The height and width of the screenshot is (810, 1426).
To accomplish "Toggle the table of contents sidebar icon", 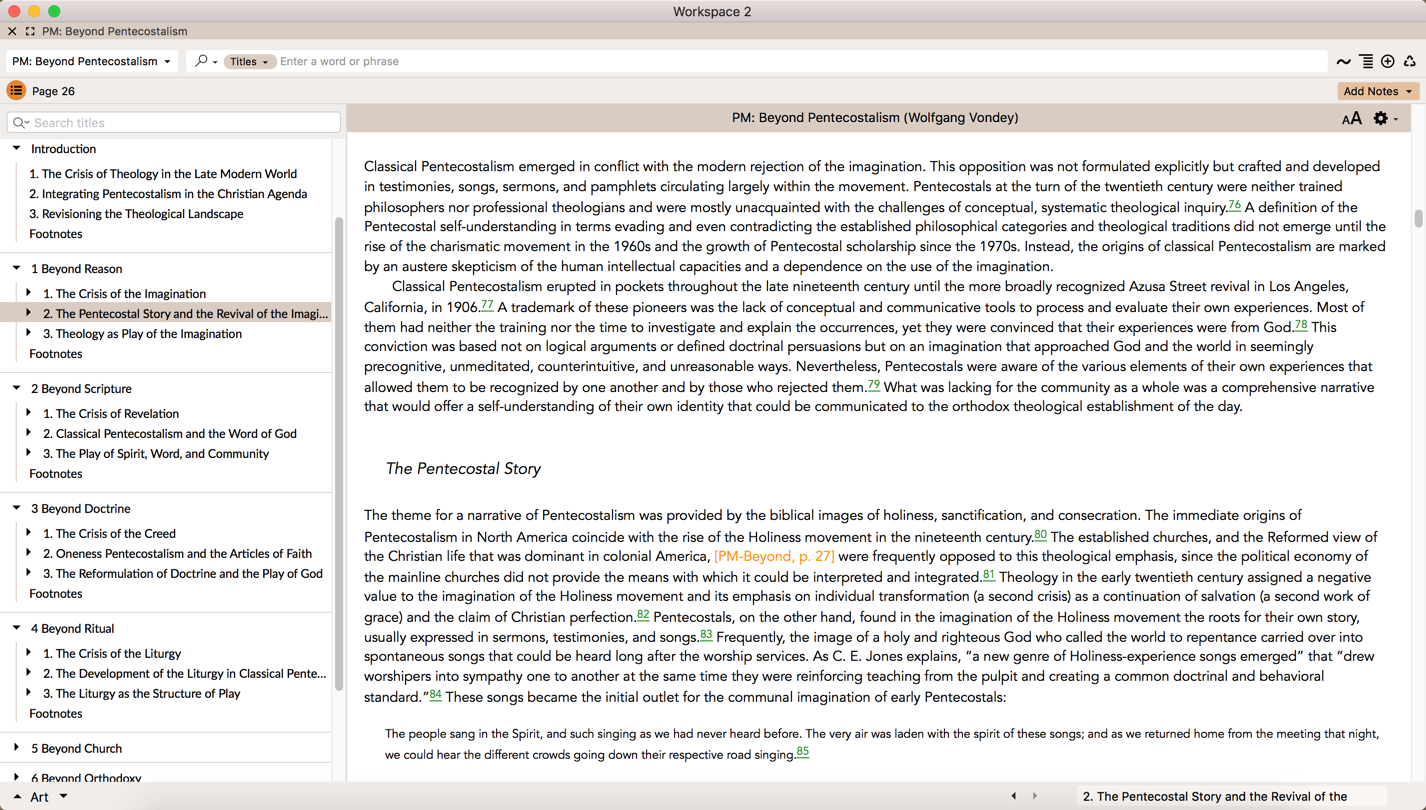I will click(x=16, y=91).
